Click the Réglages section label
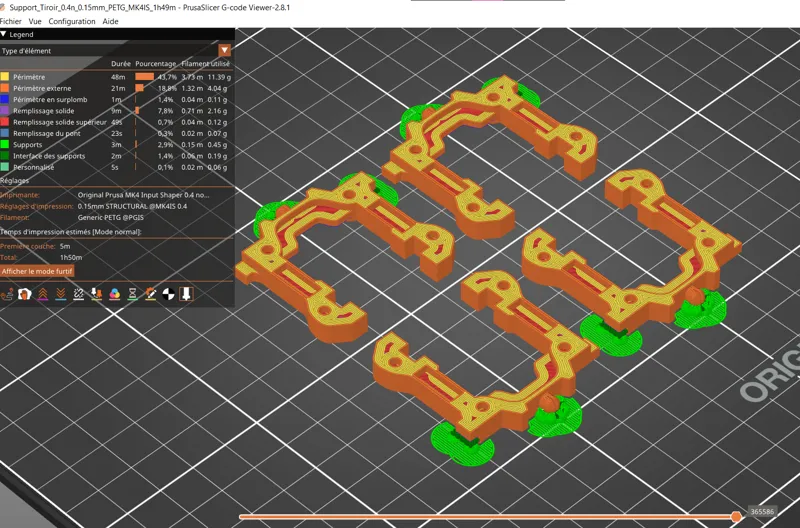The image size is (800, 528). pos(14,181)
